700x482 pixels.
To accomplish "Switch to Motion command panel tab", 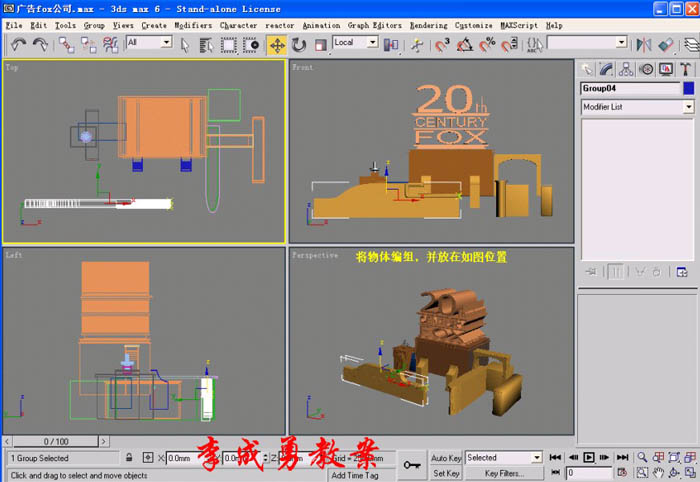I will coord(646,69).
